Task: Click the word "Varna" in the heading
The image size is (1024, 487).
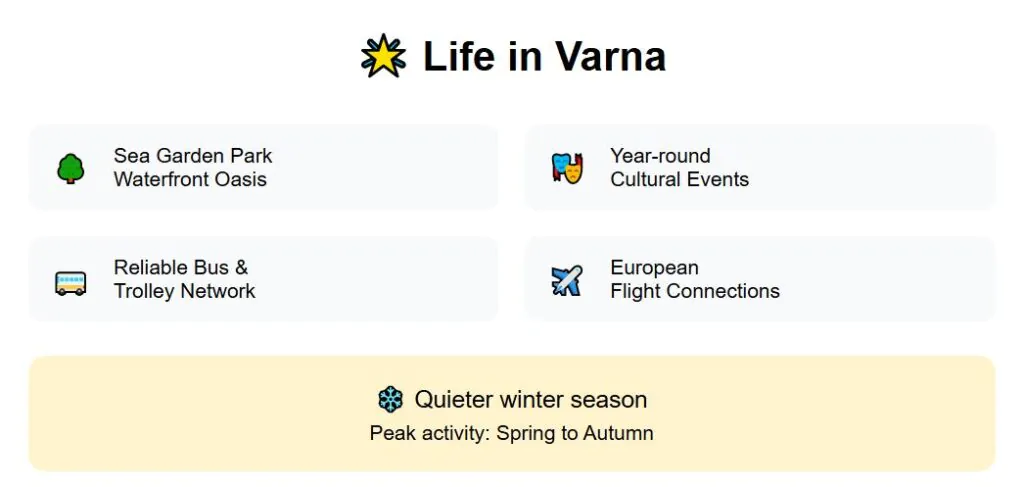Action: pos(610,56)
